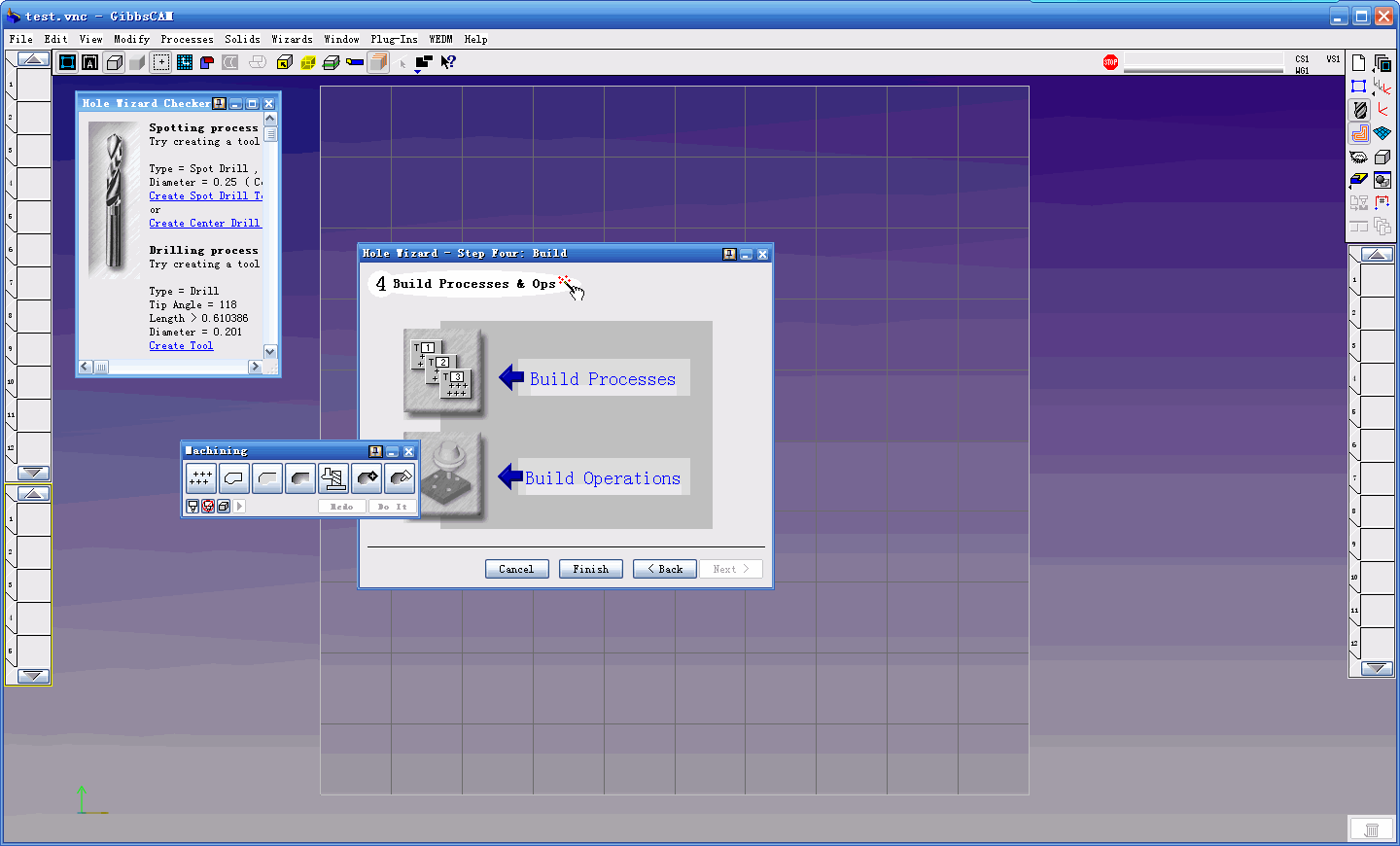The height and width of the screenshot is (846, 1400).
Task: Click Build Operations in the wizard
Action: pos(603,478)
